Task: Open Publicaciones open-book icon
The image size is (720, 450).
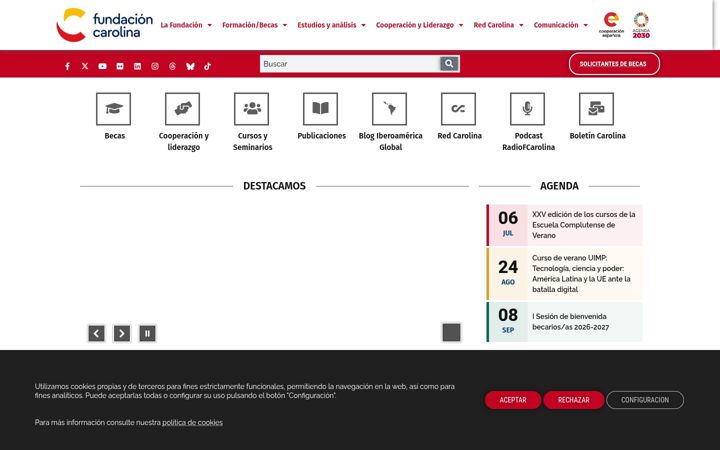Action: point(321,109)
